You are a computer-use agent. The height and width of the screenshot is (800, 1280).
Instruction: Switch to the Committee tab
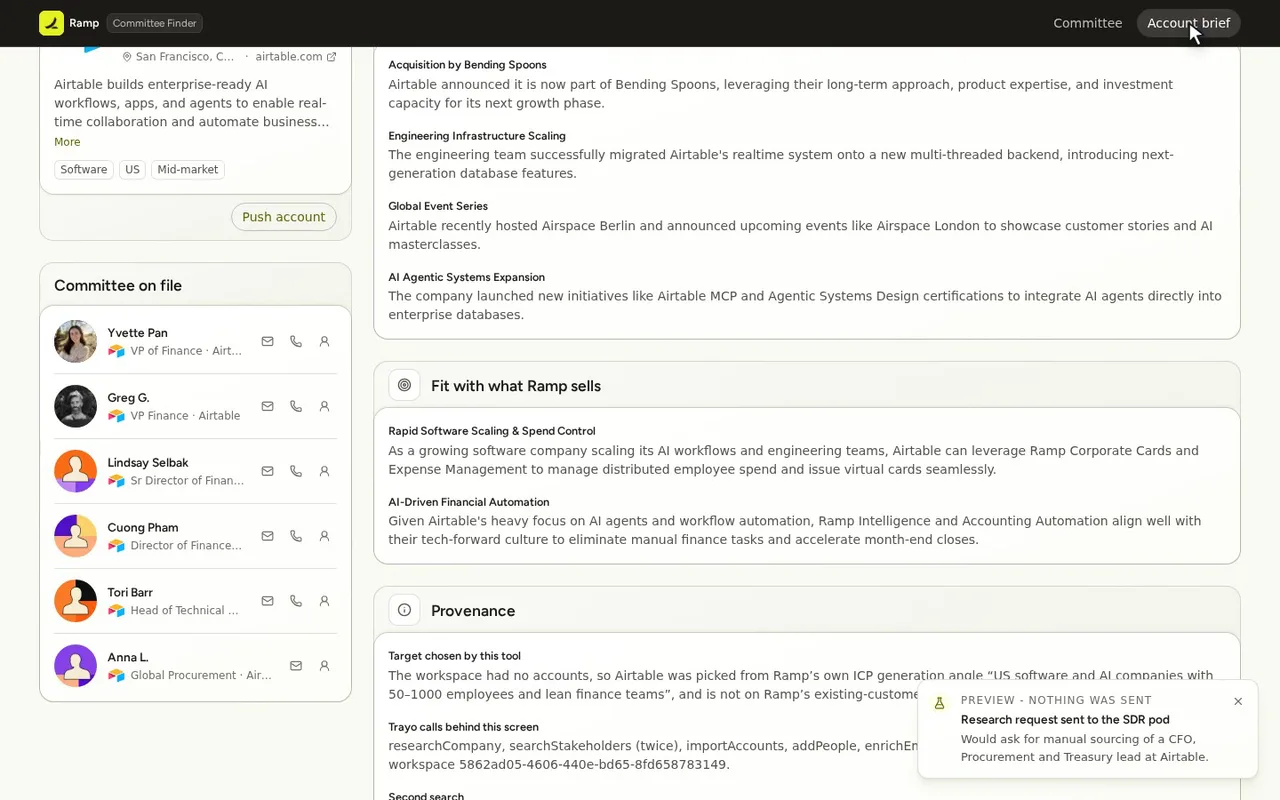1087,23
